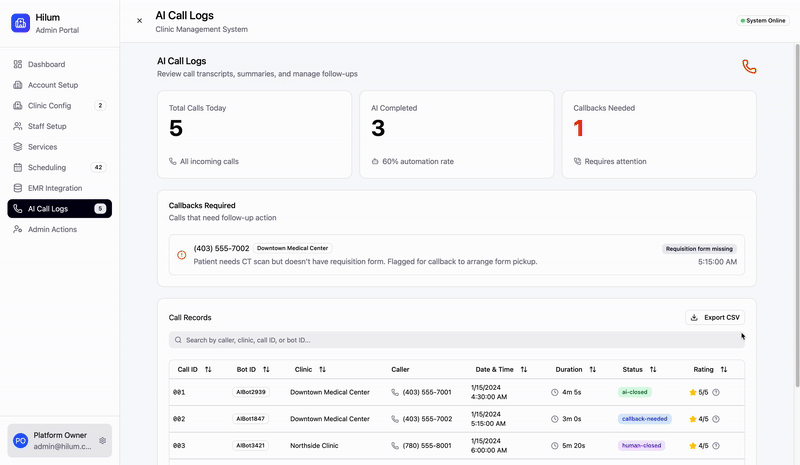The image size is (800, 465).
Task: Open settings gear beside Platform Owner
Action: (x=102, y=440)
